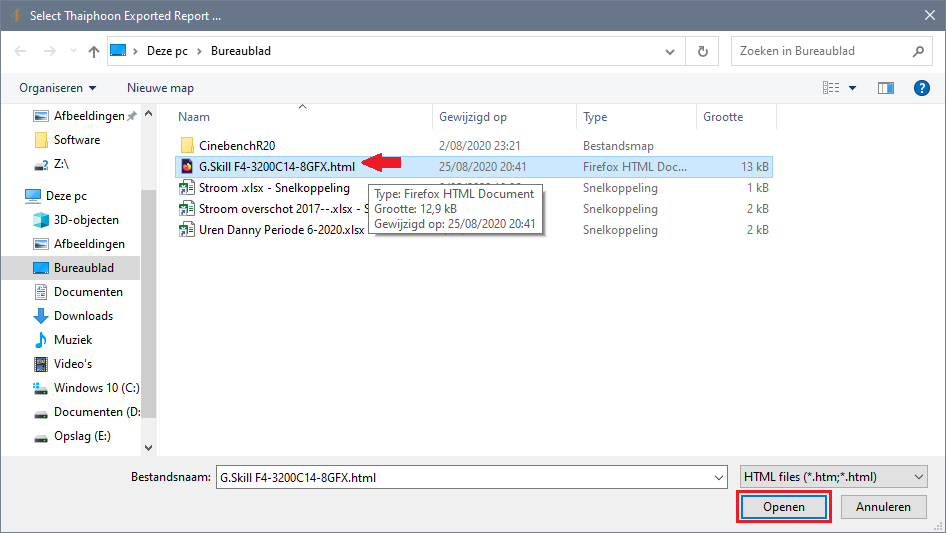Image resolution: width=946 pixels, height=533 pixels.
Task: Sort by 'Gewijzigd op' column header
Action: coord(473,117)
